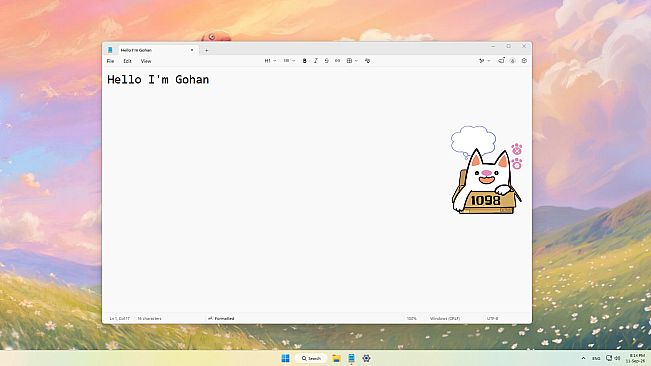Click the Windows (CRLF) line ending indicator
The image size is (651, 366).
point(445,318)
